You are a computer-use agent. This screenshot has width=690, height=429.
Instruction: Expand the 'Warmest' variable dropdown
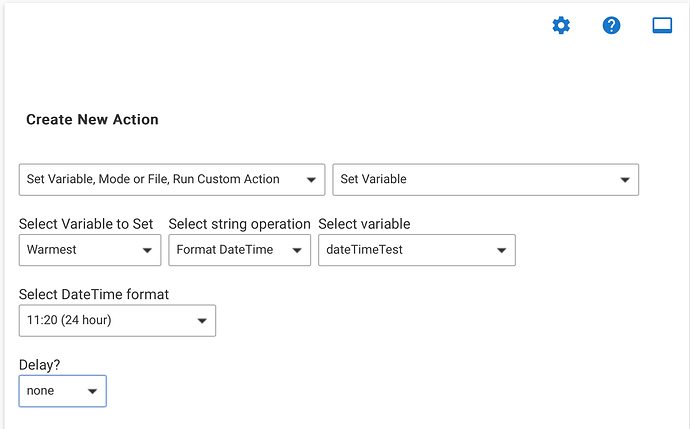coord(90,250)
